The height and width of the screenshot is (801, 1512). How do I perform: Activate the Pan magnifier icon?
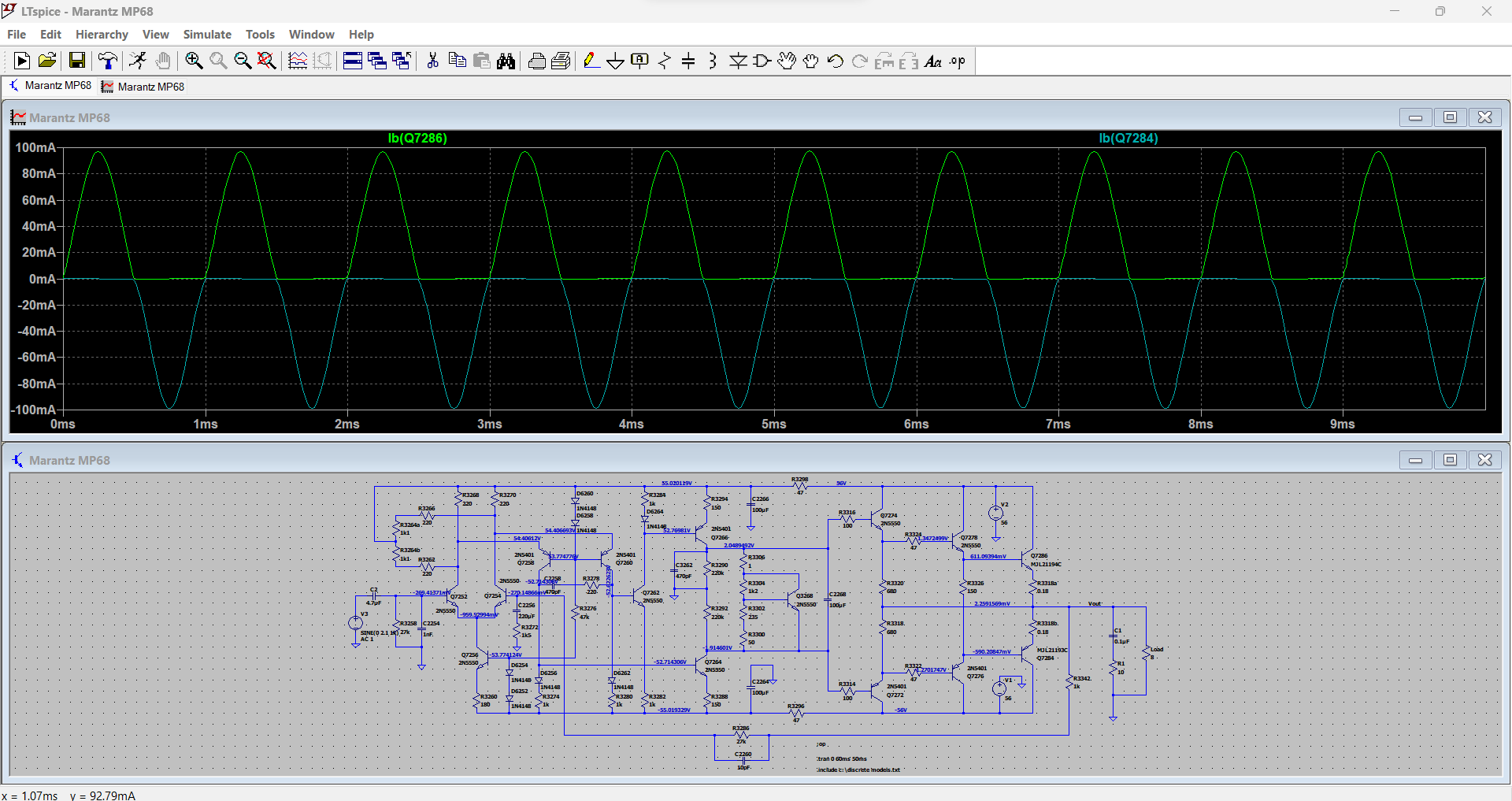218,61
